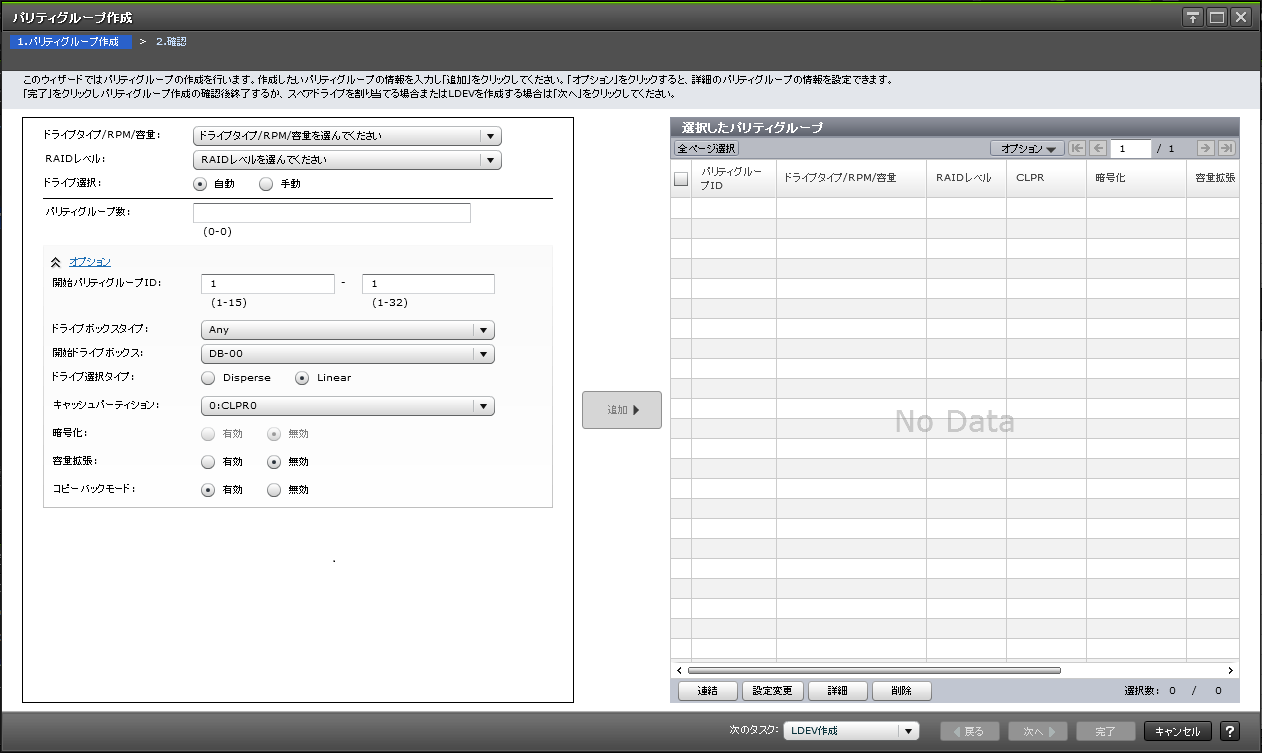Click the parity group count input field

click(330, 212)
